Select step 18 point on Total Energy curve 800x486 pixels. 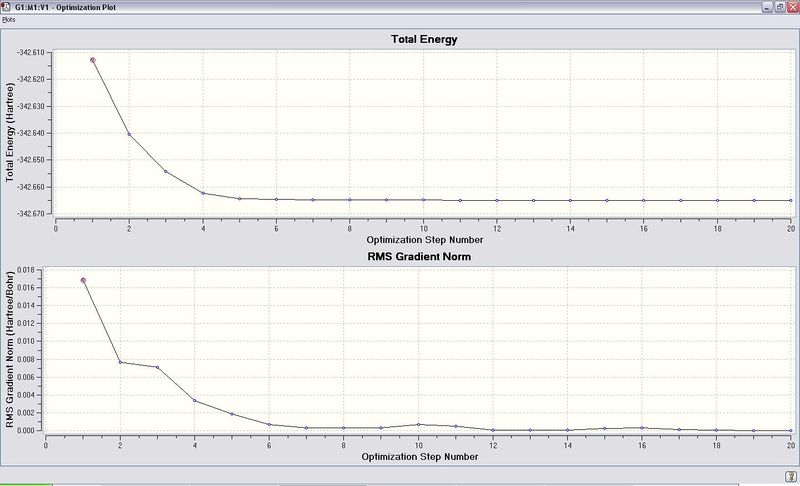717,200
